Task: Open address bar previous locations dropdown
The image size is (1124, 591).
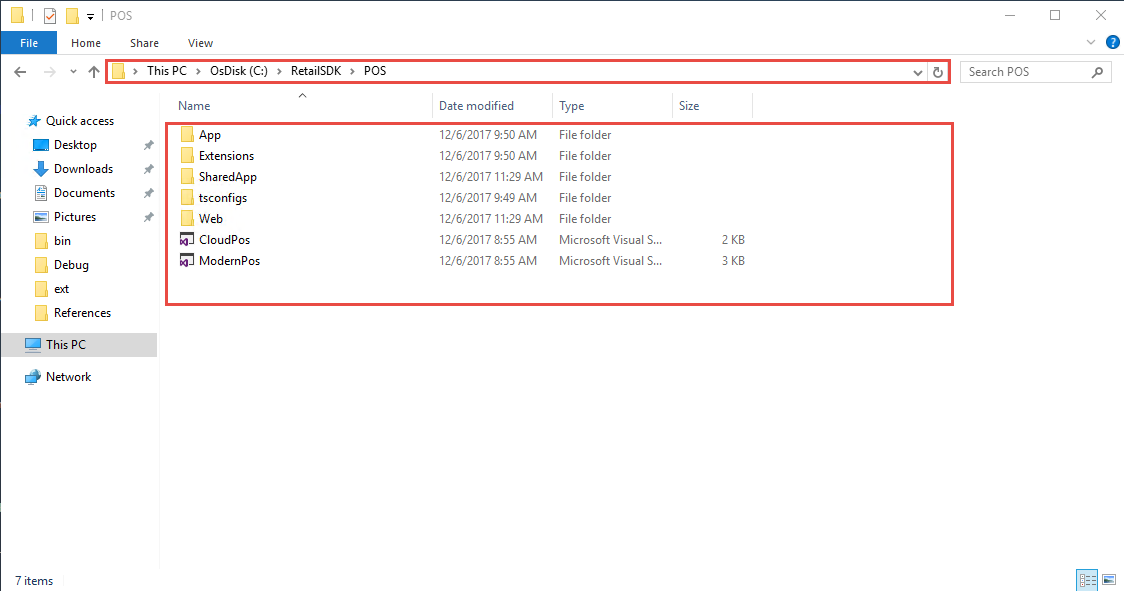Action: (x=917, y=71)
